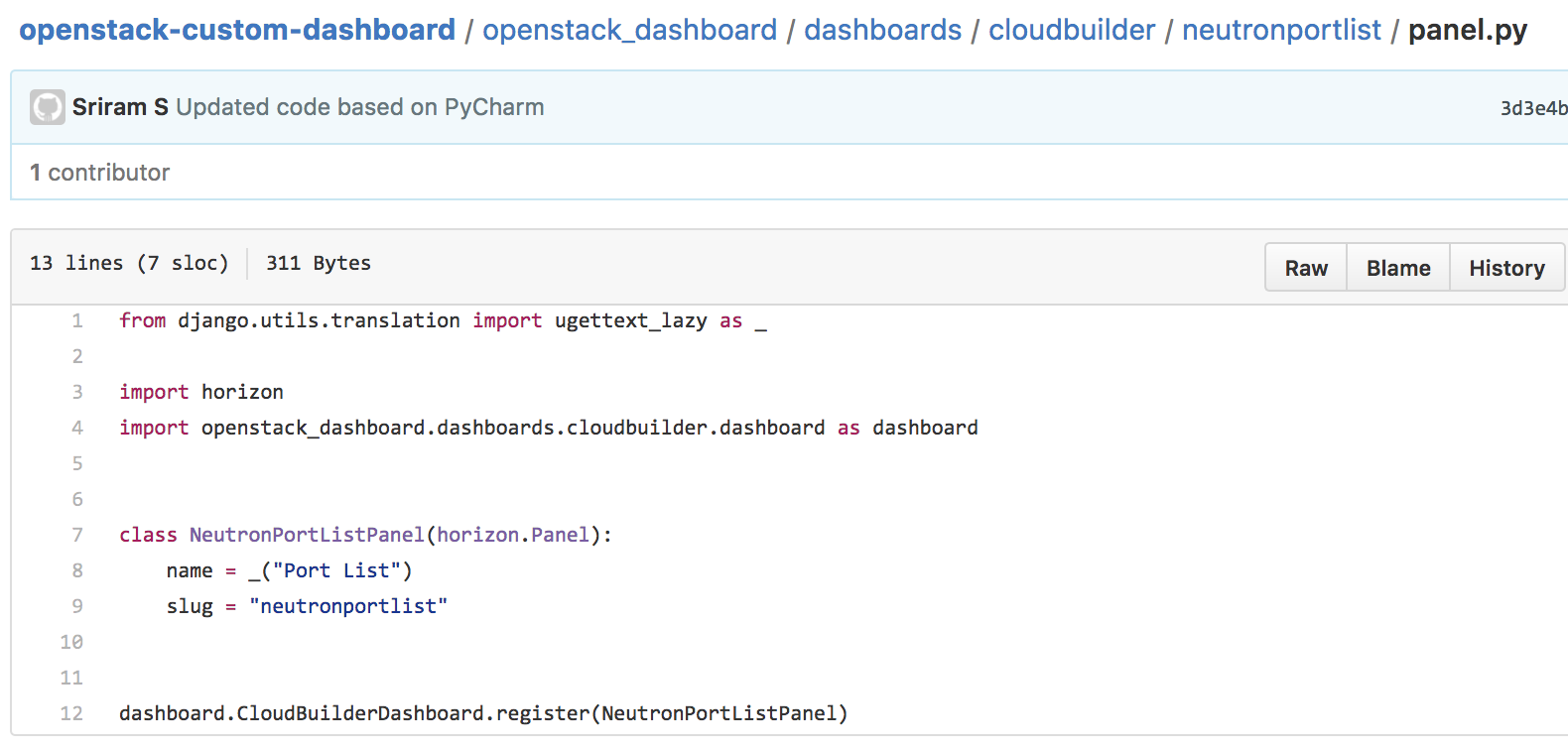Viewport: 1568px width, 750px height.
Task: Select line number 9
Action: [77, 606]
